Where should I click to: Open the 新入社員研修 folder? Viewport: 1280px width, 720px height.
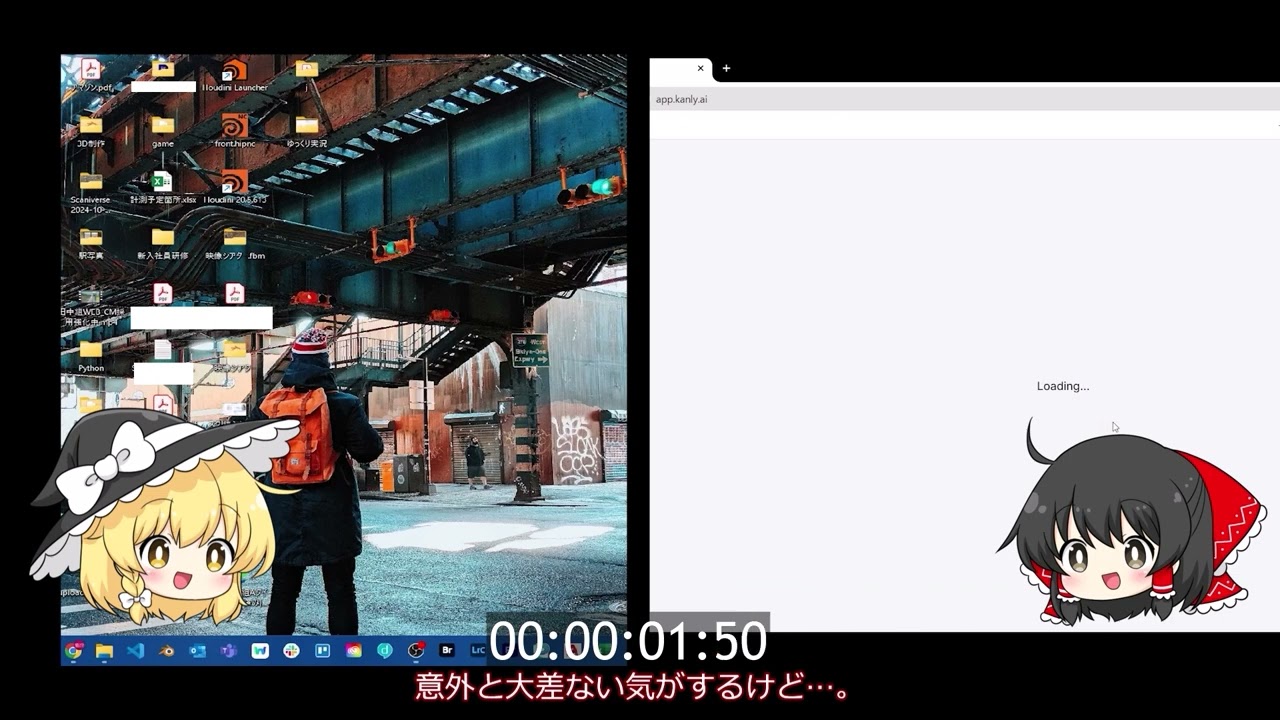[163, 243]
